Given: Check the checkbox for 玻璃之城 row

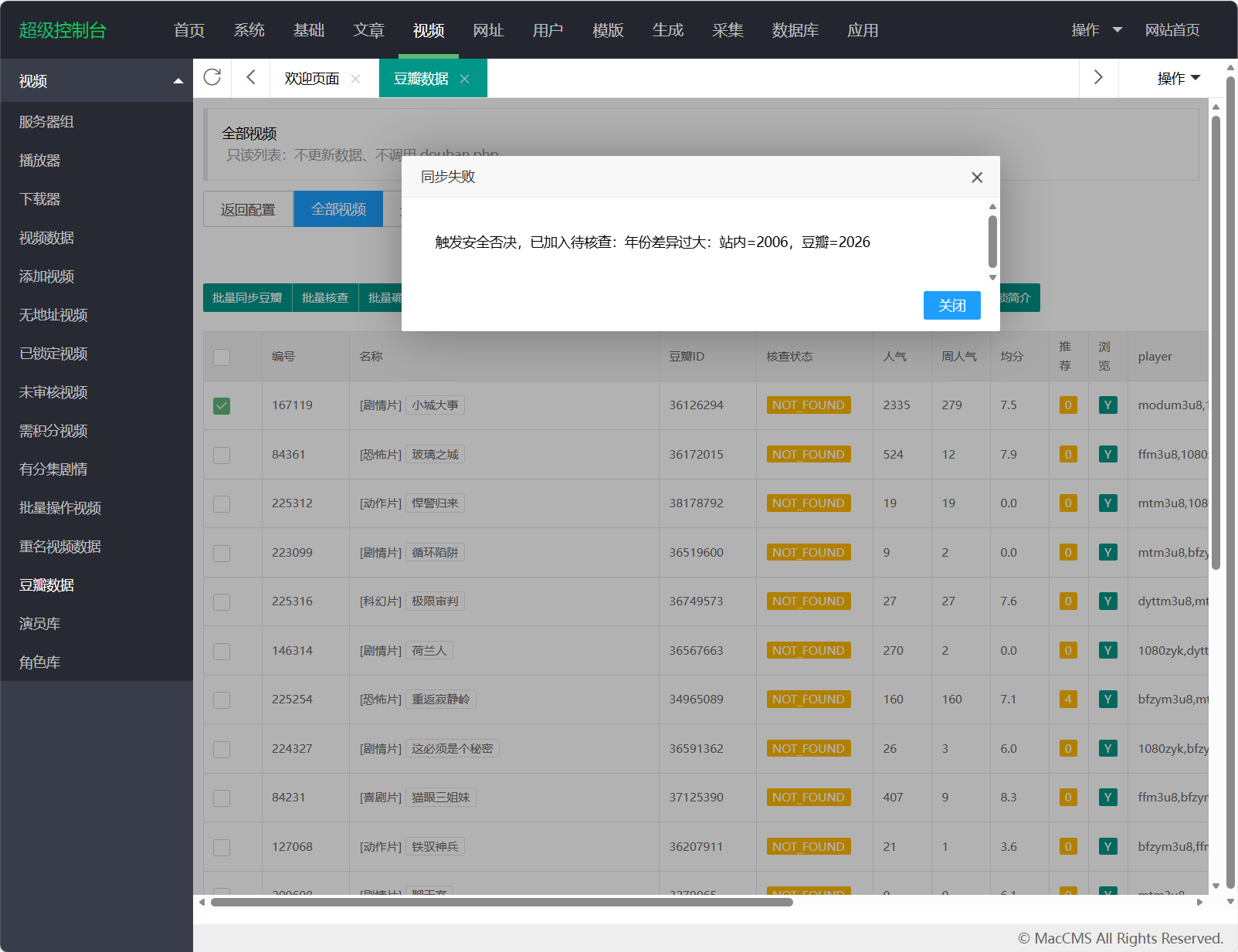Looking at the screenshot, I should (222, 455).
